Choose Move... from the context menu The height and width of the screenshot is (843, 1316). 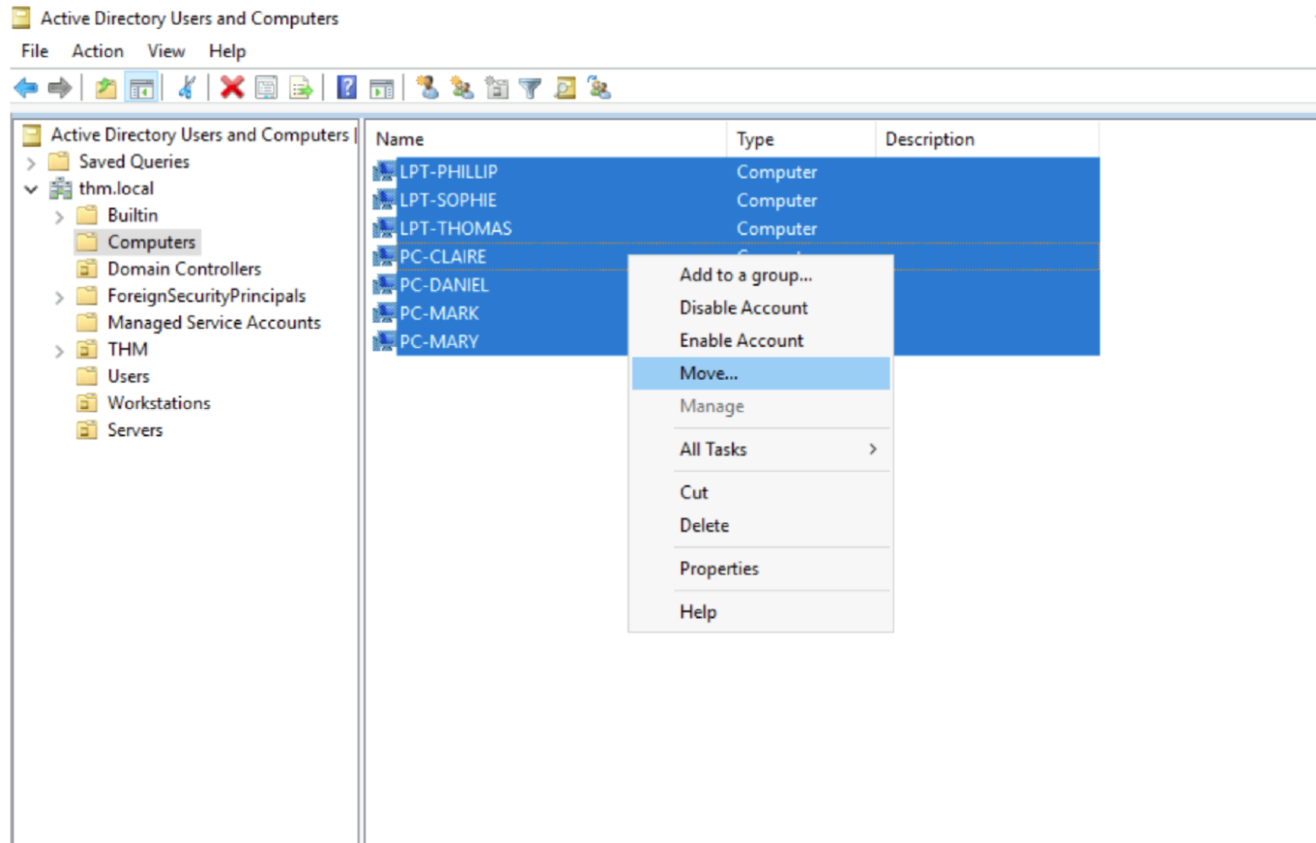tap(760, 373)
